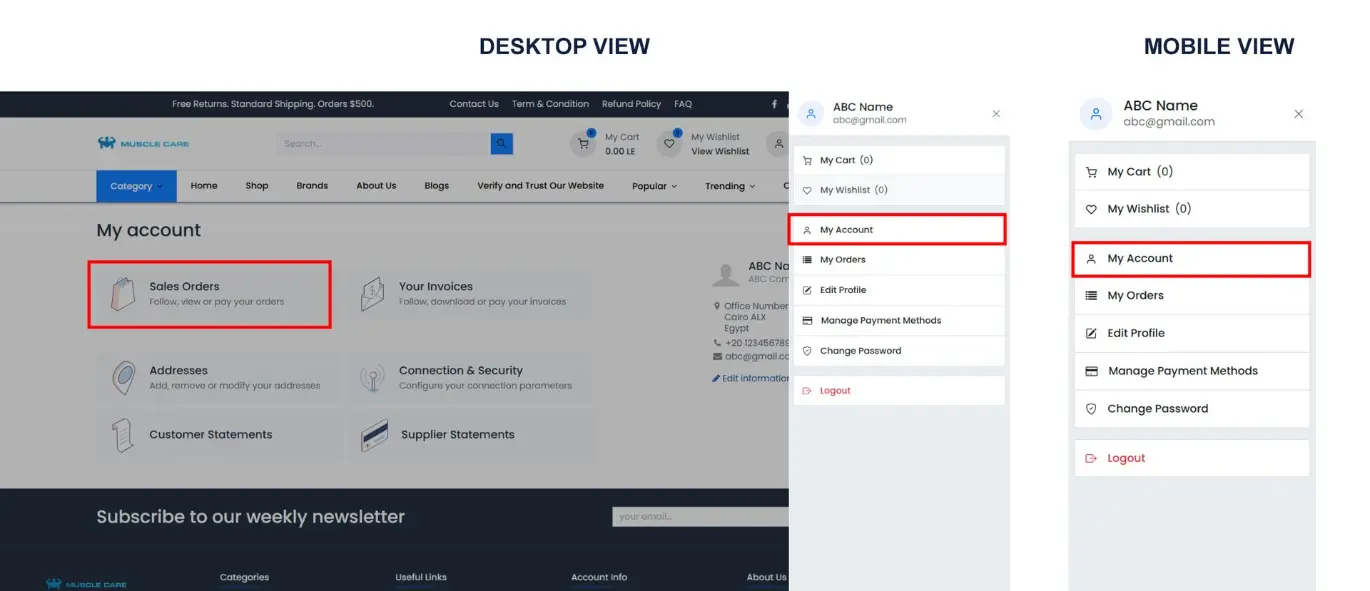The image size is (1370, 591).
Task: Open the Your Invoices tile
Action: (470, 293)
